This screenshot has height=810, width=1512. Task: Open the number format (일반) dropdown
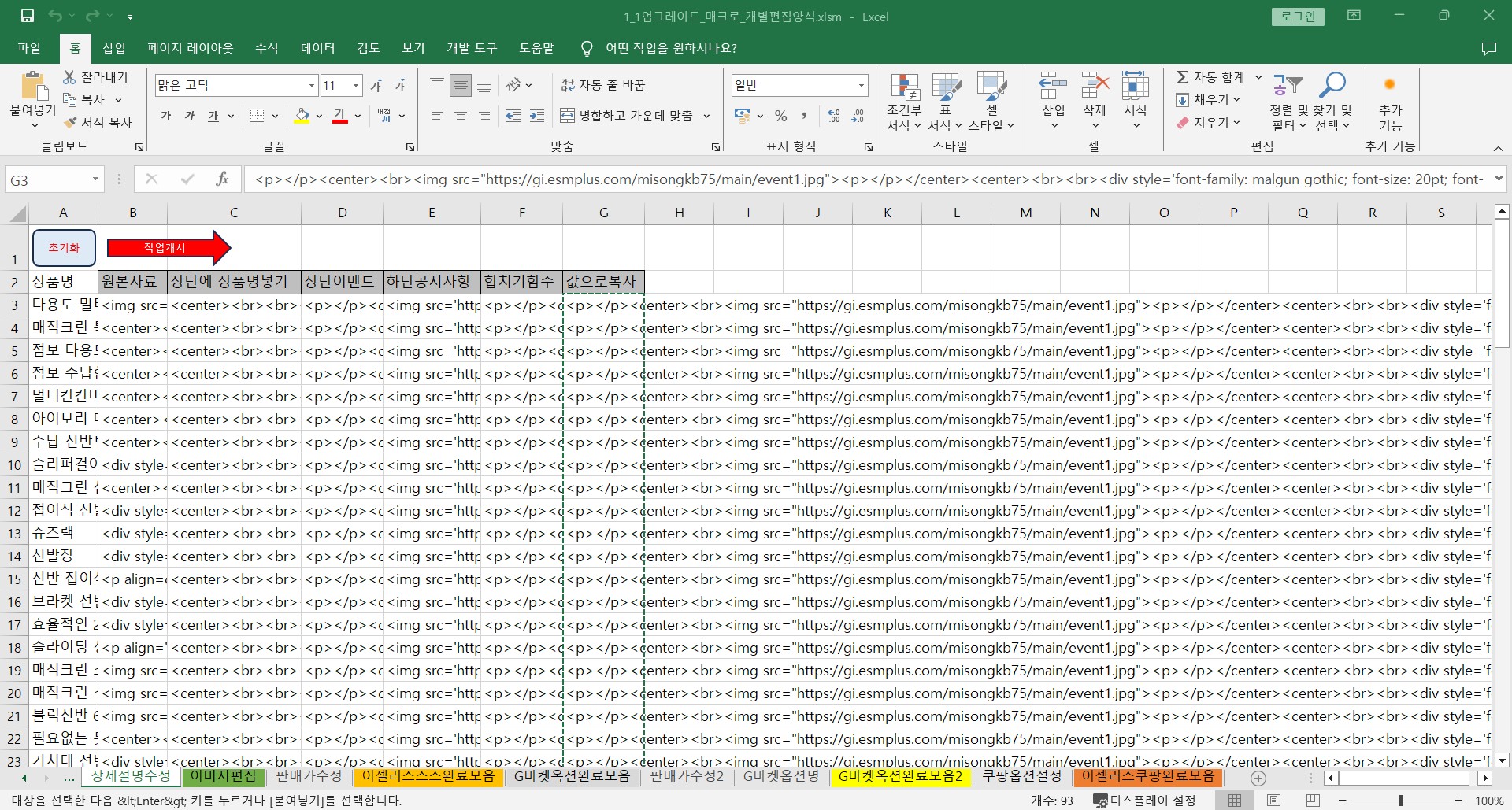(x=861, y=85)
